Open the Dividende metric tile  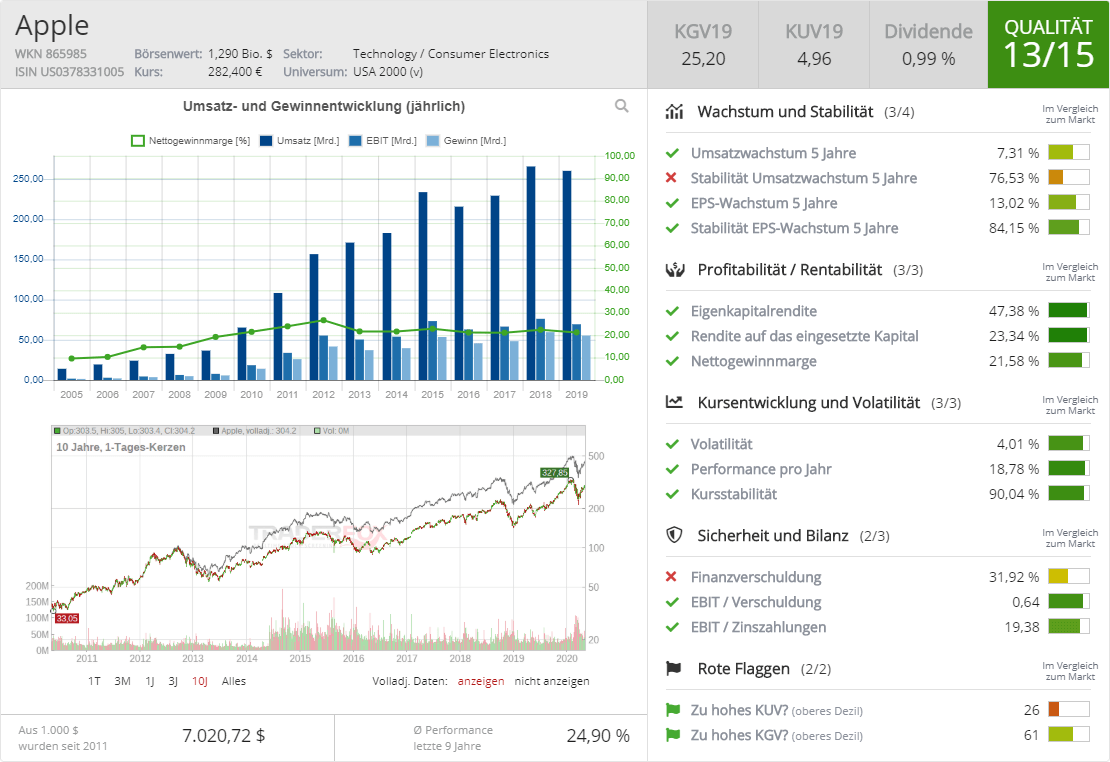928,45
